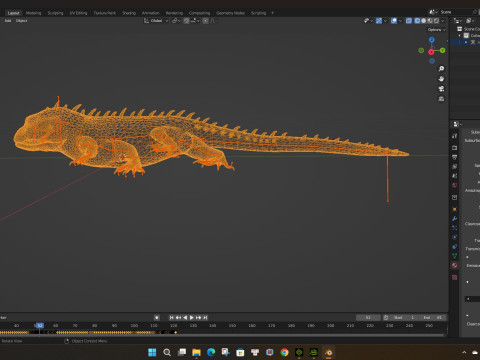This screenshot has width=480, height=360.
Task: Open the Scripting workspace tab
Action: (258, 13)
